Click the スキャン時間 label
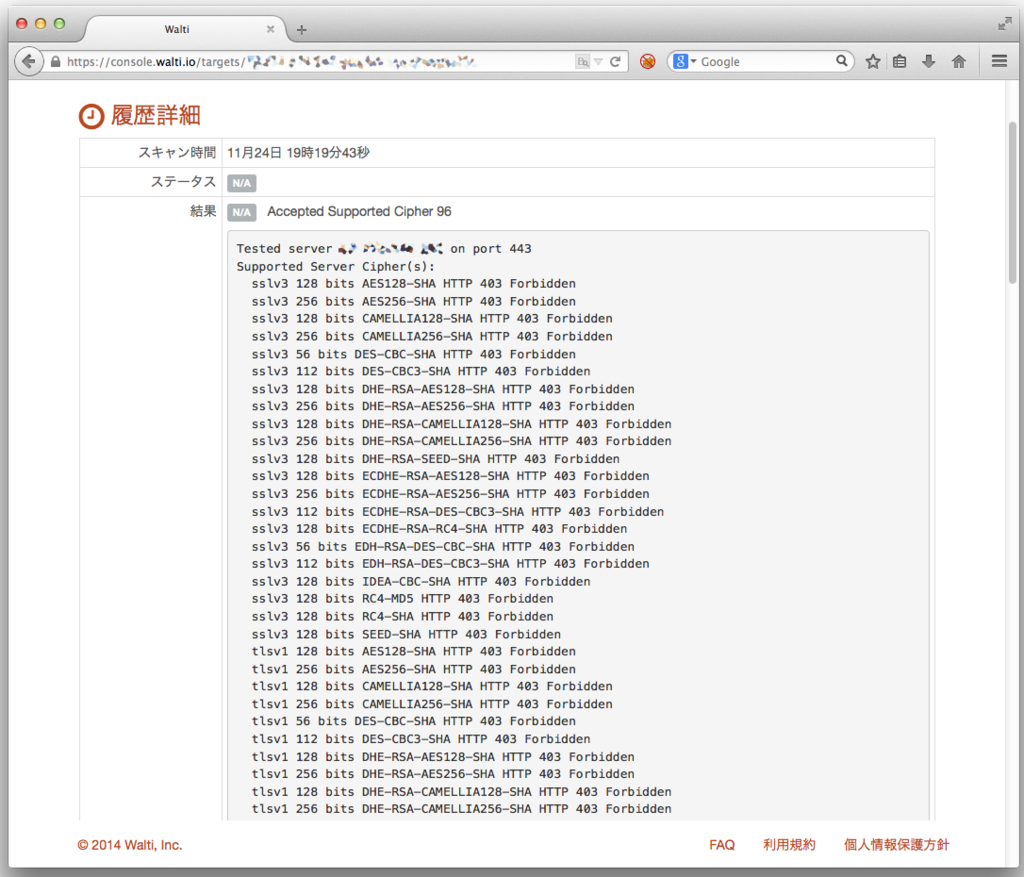The width and height of the screenshot is (1024, 877). coord(176,153)
